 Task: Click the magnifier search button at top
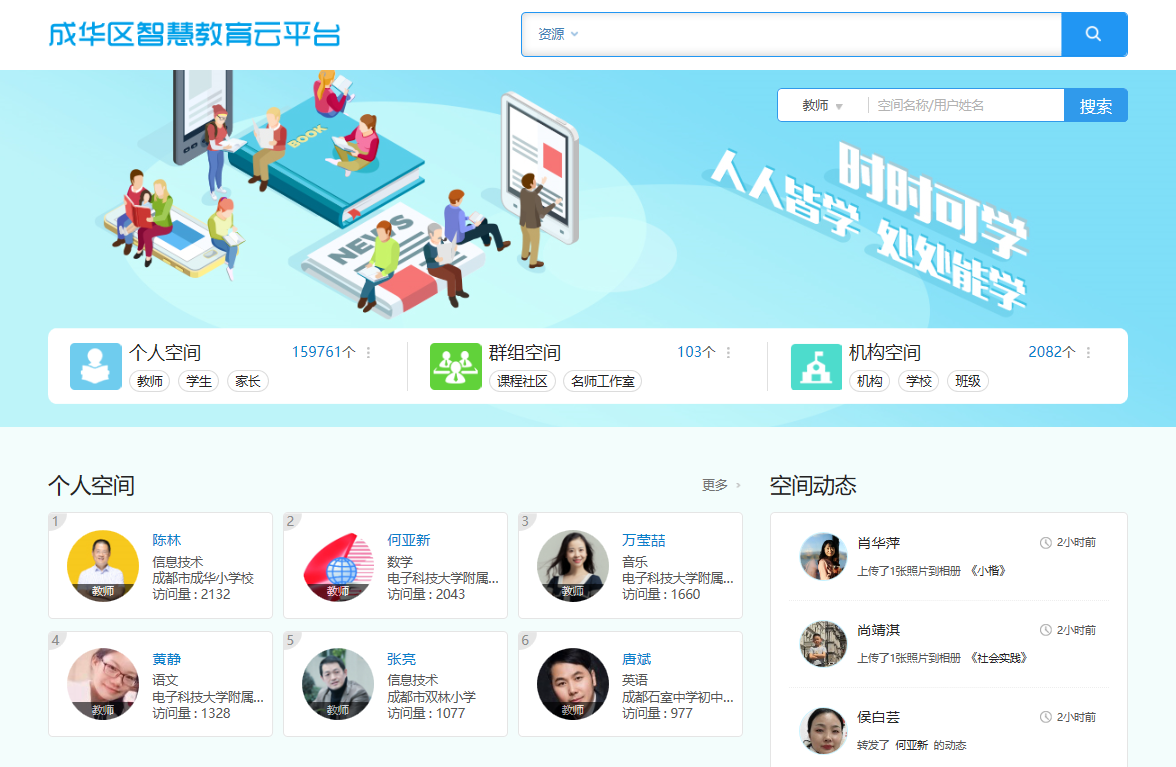pos(1093,34)
